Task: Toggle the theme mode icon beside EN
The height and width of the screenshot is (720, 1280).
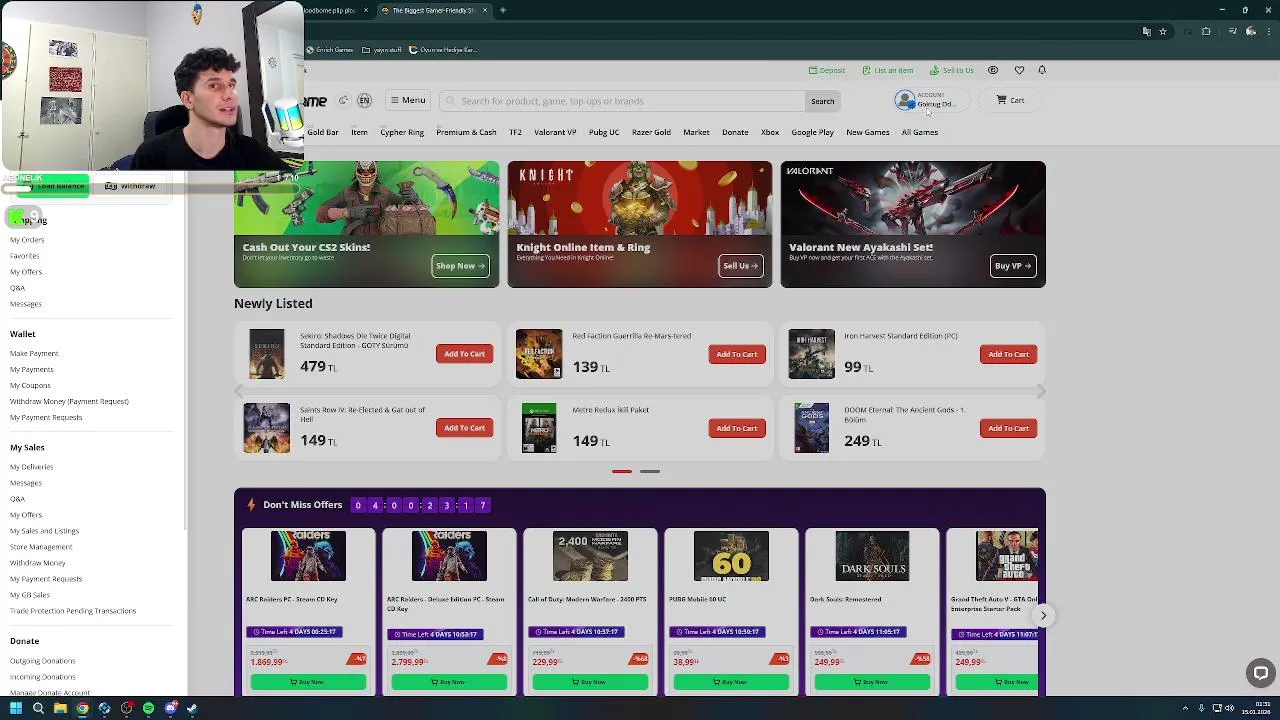Action: 343,100
